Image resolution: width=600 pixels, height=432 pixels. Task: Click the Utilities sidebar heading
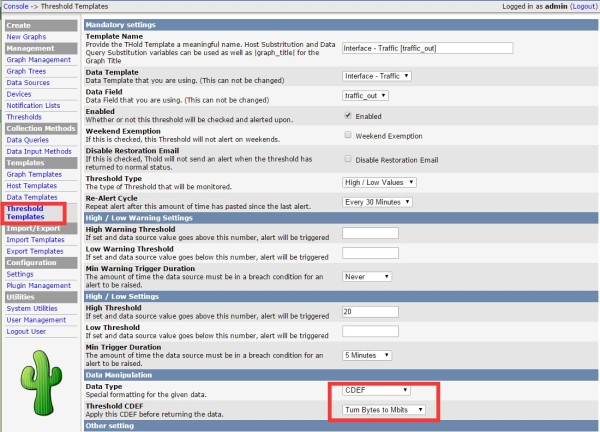point(41,297)
